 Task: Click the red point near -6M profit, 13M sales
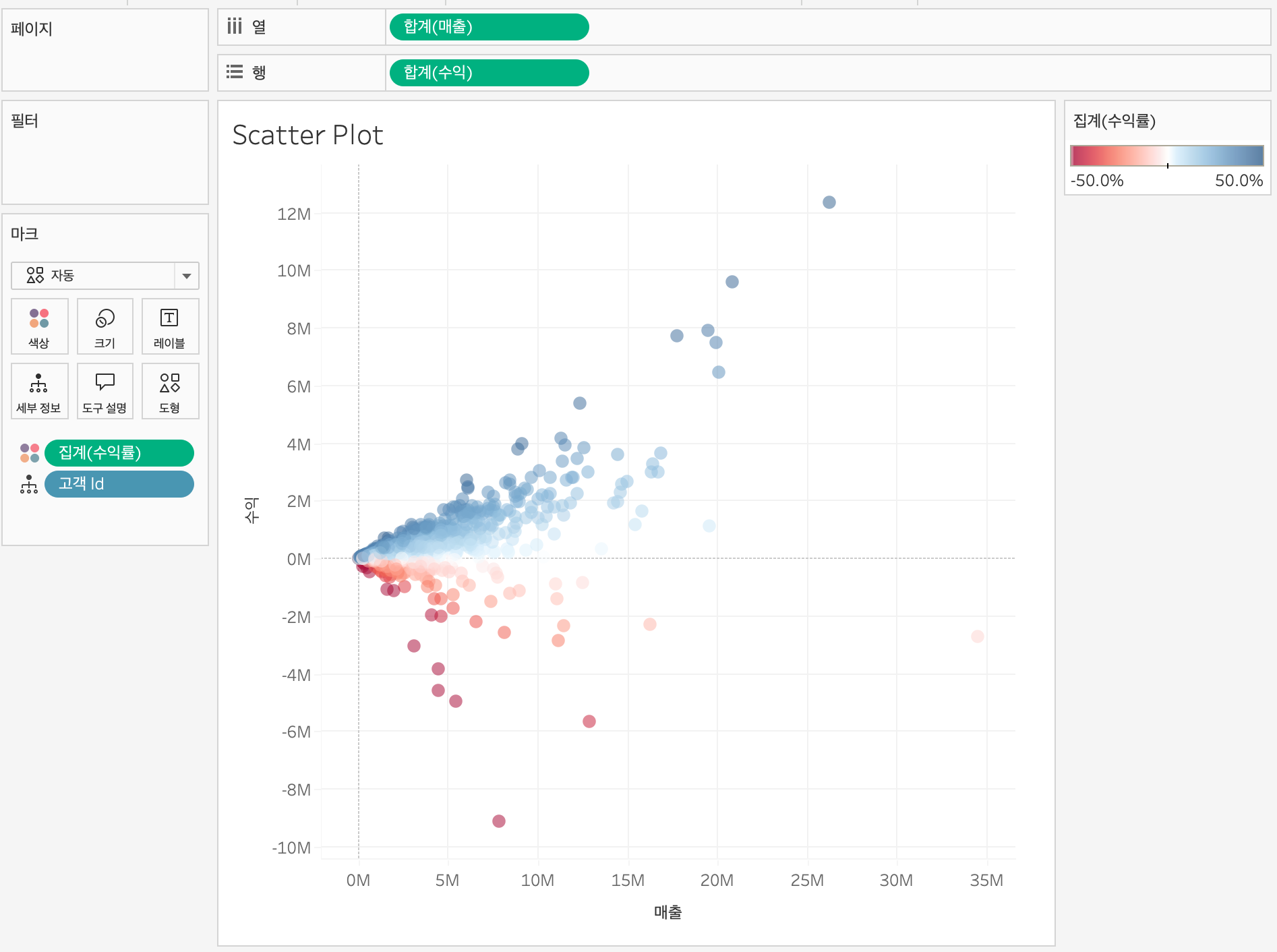coord(589,721)
